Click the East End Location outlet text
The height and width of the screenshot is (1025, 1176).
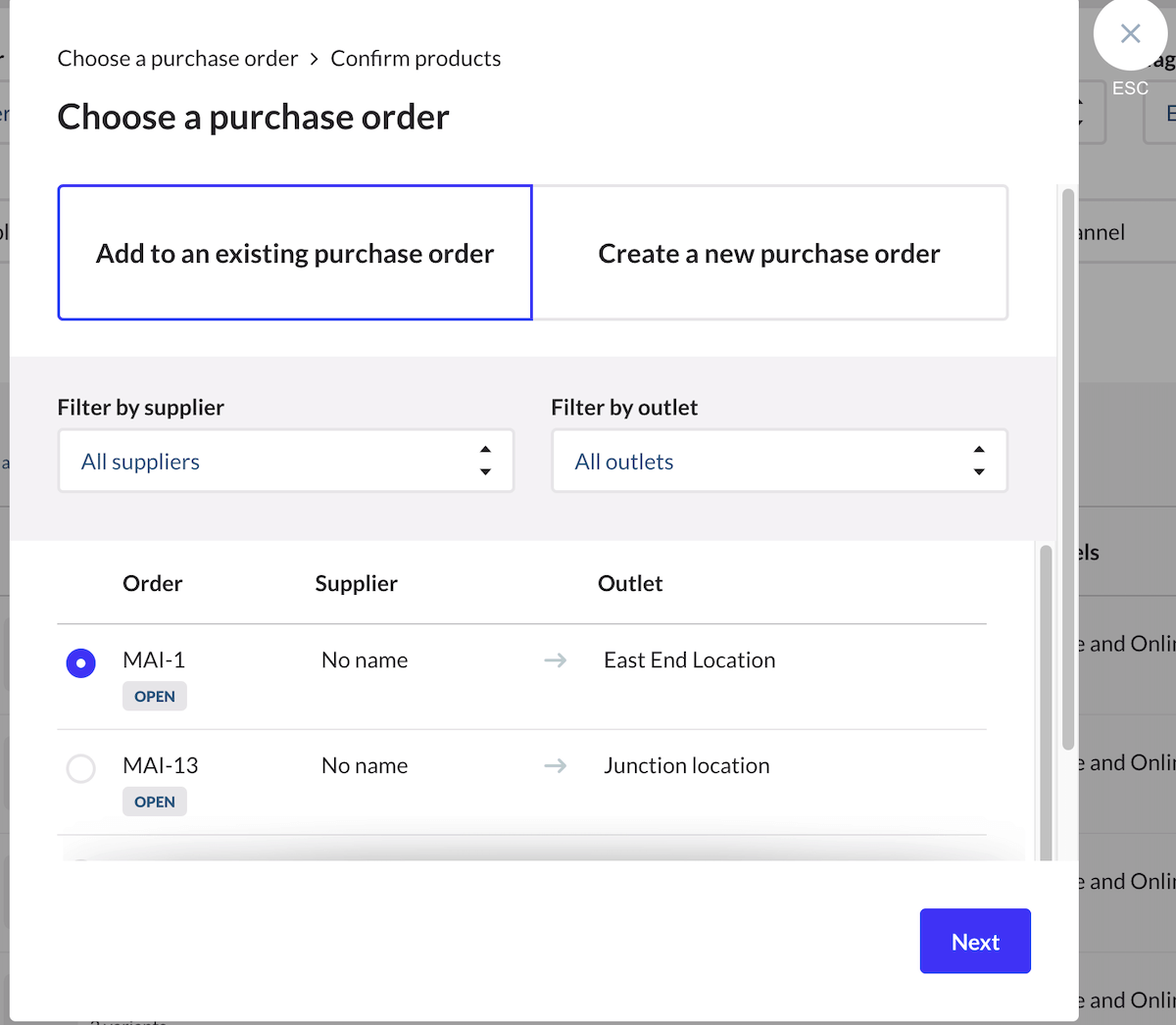point(689,660)
